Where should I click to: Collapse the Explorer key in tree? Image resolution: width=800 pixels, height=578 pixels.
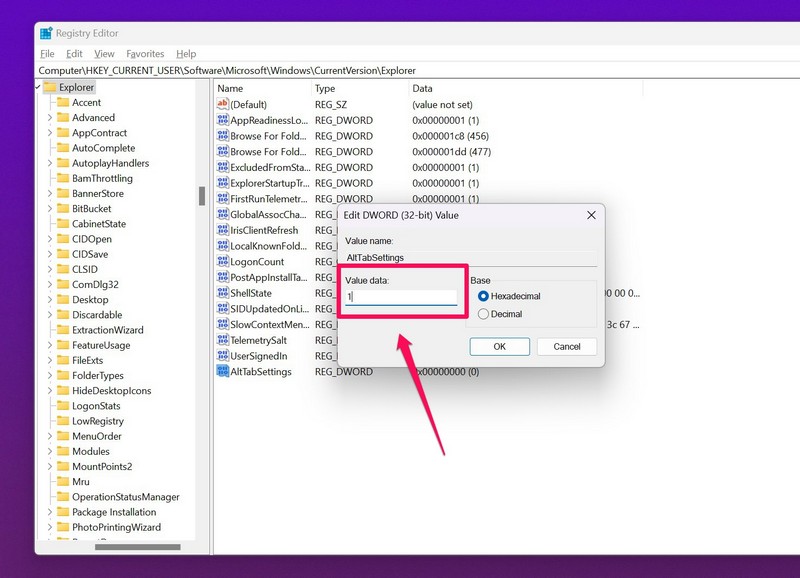click(x=39, y=87)
